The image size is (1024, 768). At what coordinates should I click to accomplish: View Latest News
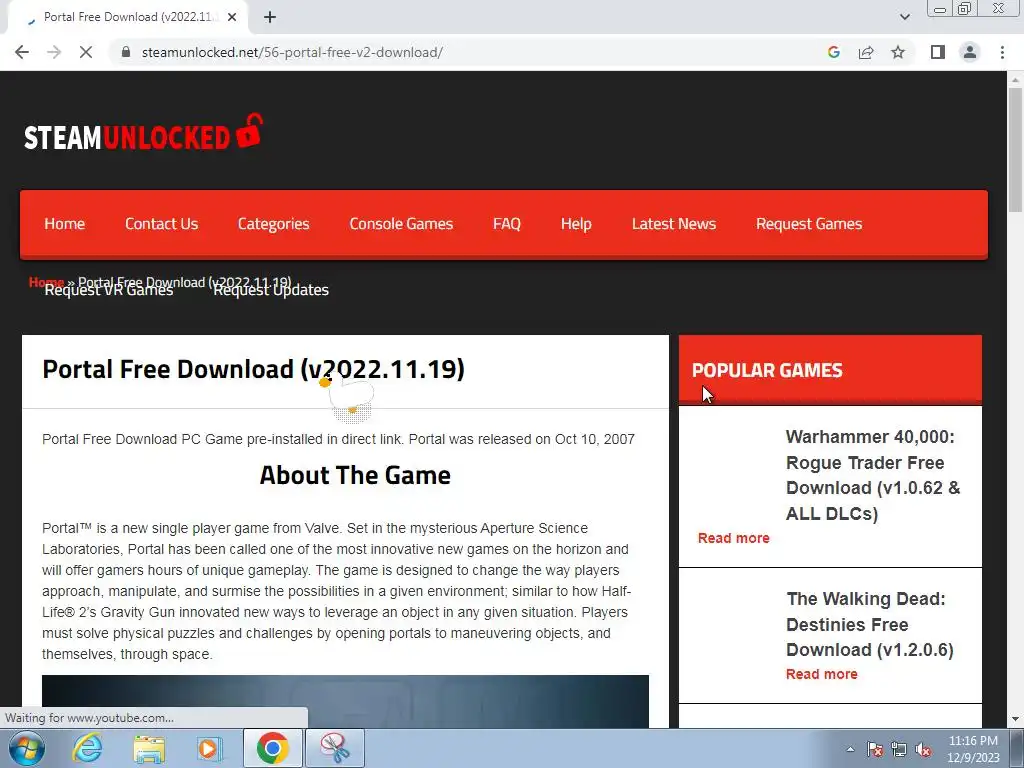tap(674, 224)
